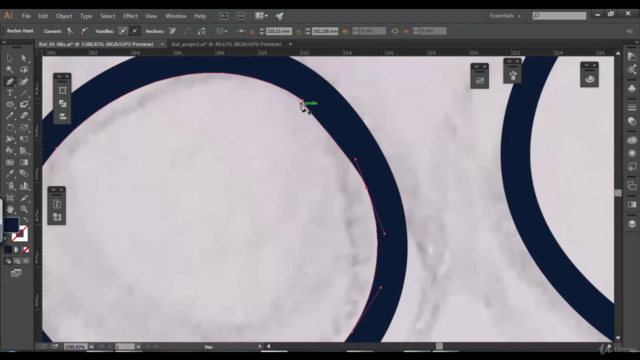Select the Mesh tool

coord(9,162)
